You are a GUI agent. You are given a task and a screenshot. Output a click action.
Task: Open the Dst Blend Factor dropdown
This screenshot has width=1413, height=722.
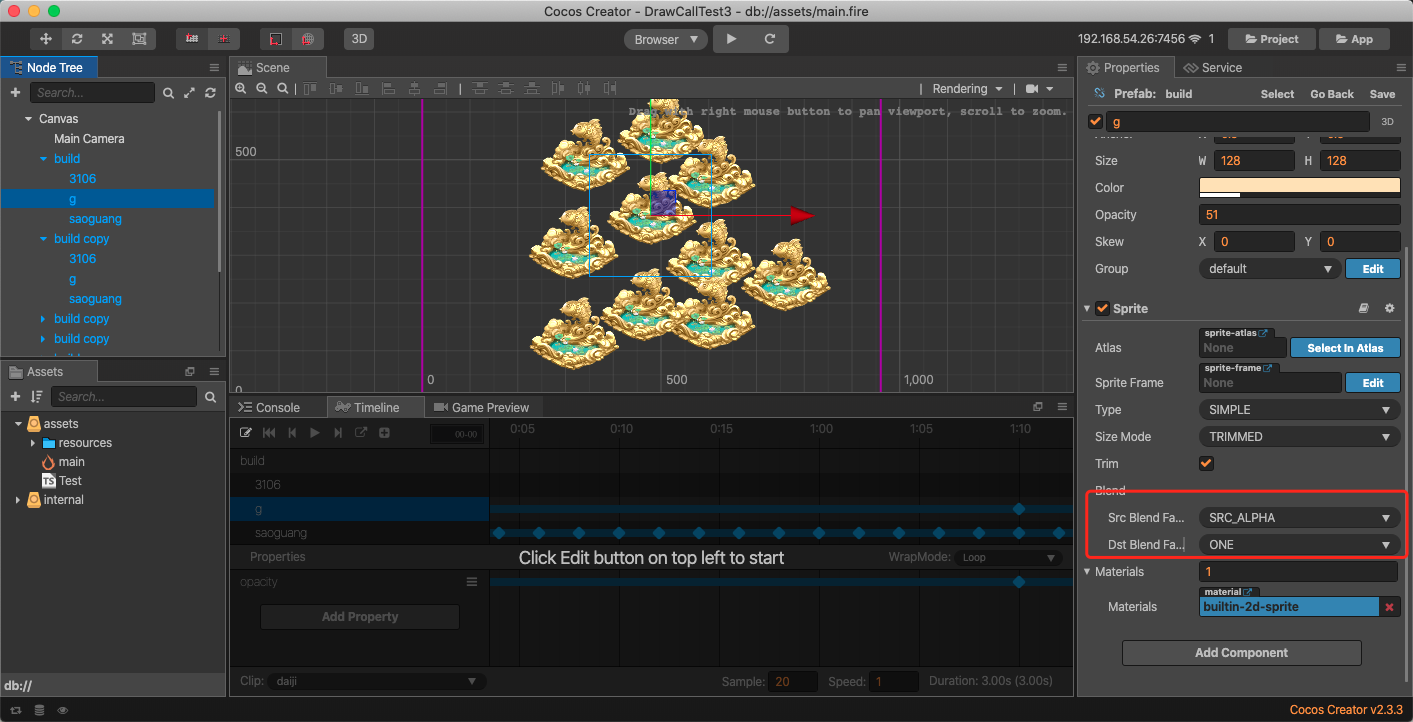pyautogui.click(x=1299, y=545)
